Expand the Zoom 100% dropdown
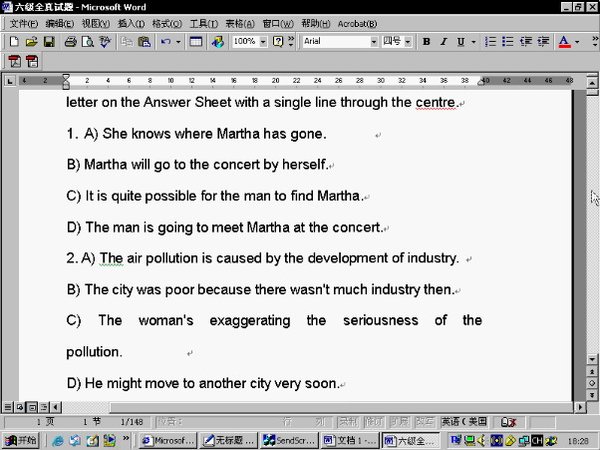Viewport: 600px width, 450px height. (263, 42)
